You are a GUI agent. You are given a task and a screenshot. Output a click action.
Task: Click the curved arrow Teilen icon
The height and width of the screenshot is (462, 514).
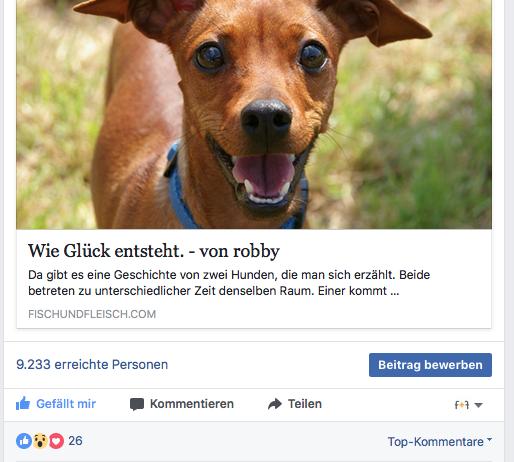pos(275,404)
